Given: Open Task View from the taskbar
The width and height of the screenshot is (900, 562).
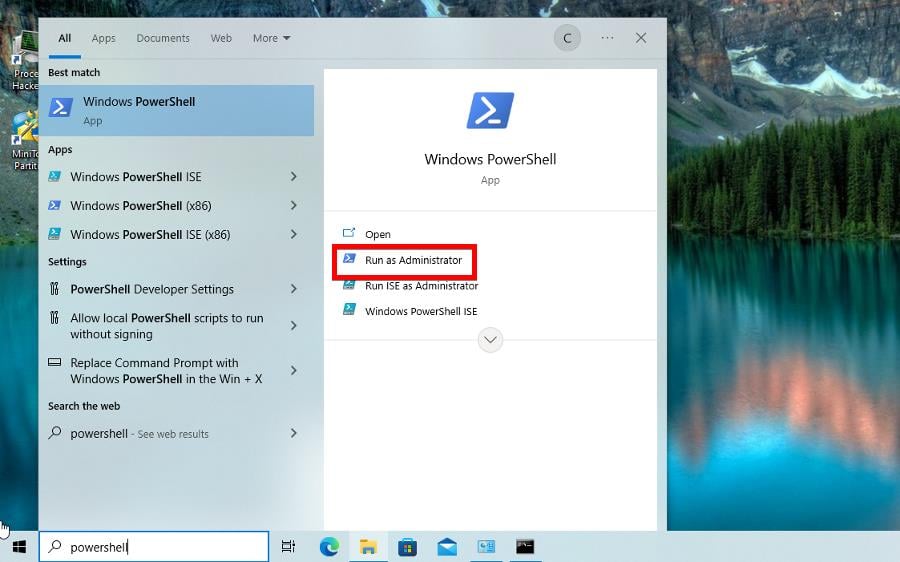Looking at the screenshot, I should click(288, 547).
